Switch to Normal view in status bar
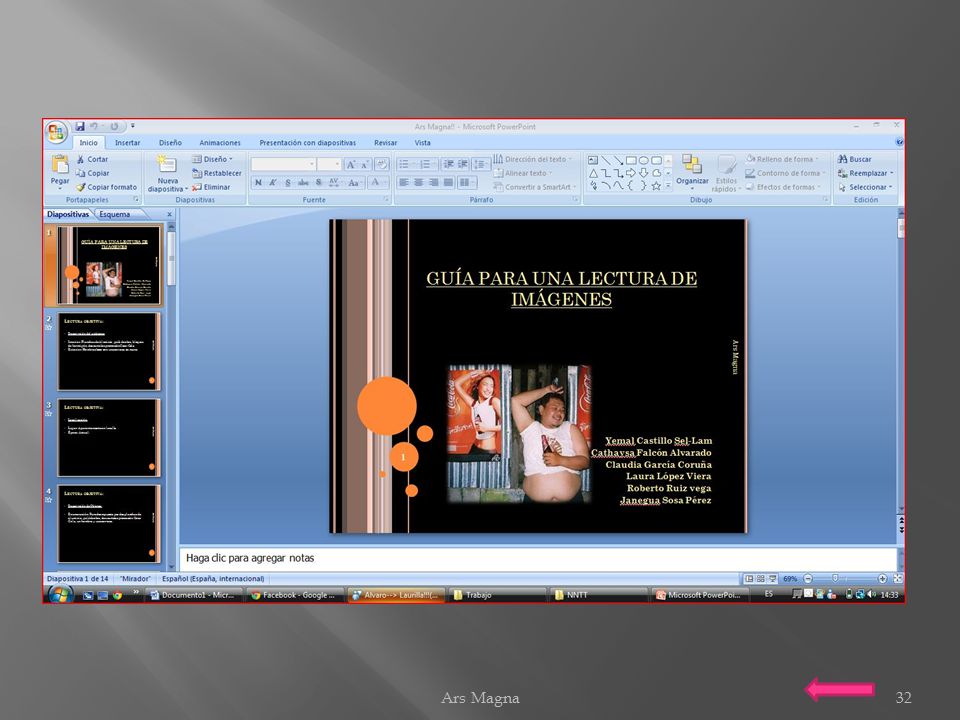Viewport: 960px width, 720px height. 749,579
